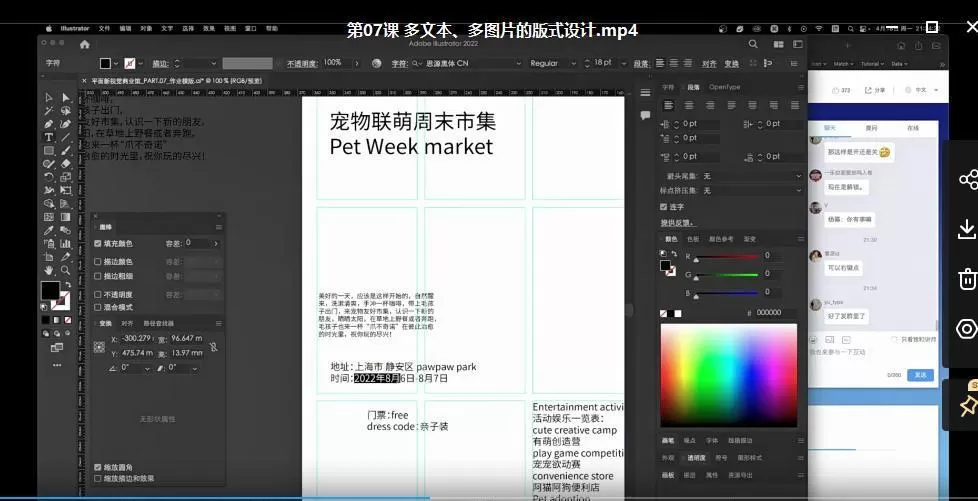Open the Regular font style dropdown
This screenshot has width=978, height=501.
(573, 64)
